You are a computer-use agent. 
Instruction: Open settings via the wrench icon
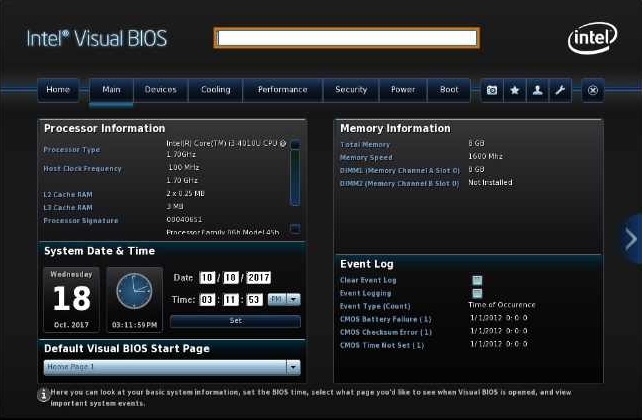point(560,90)
